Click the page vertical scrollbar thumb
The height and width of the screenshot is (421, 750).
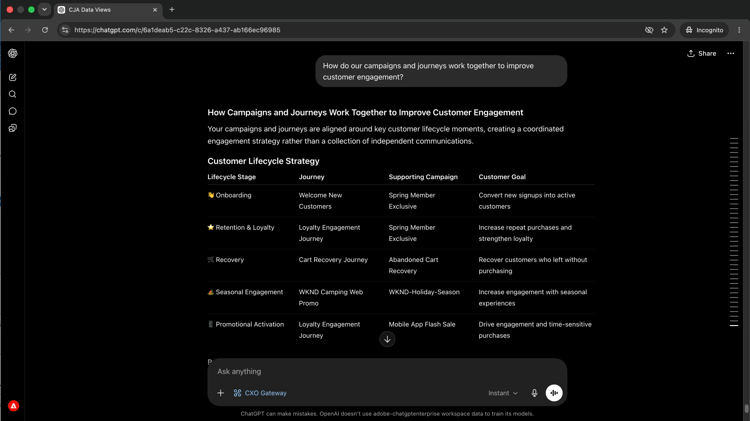746,409
